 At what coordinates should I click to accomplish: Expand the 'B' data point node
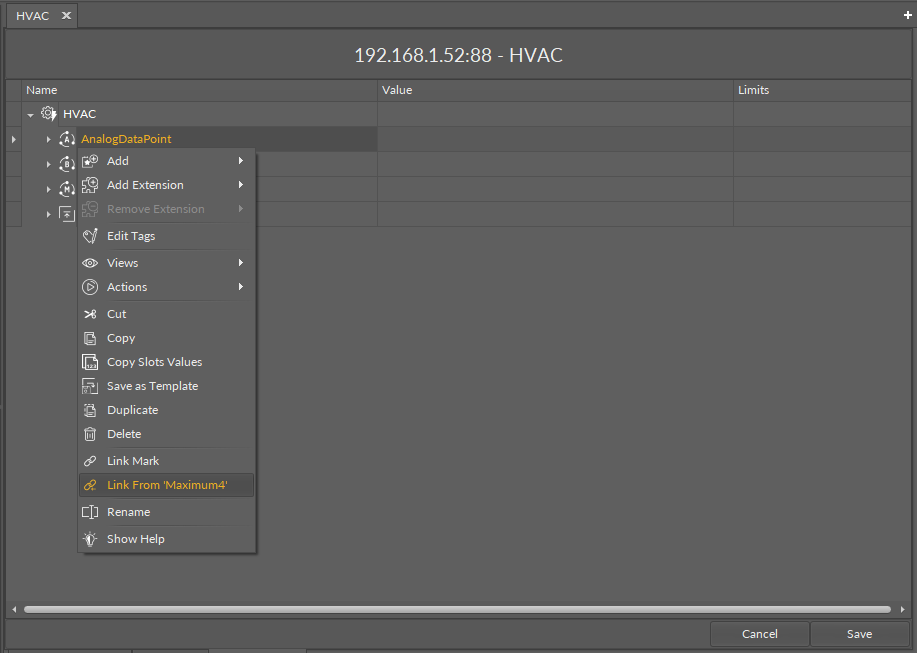tap(49, 164)
